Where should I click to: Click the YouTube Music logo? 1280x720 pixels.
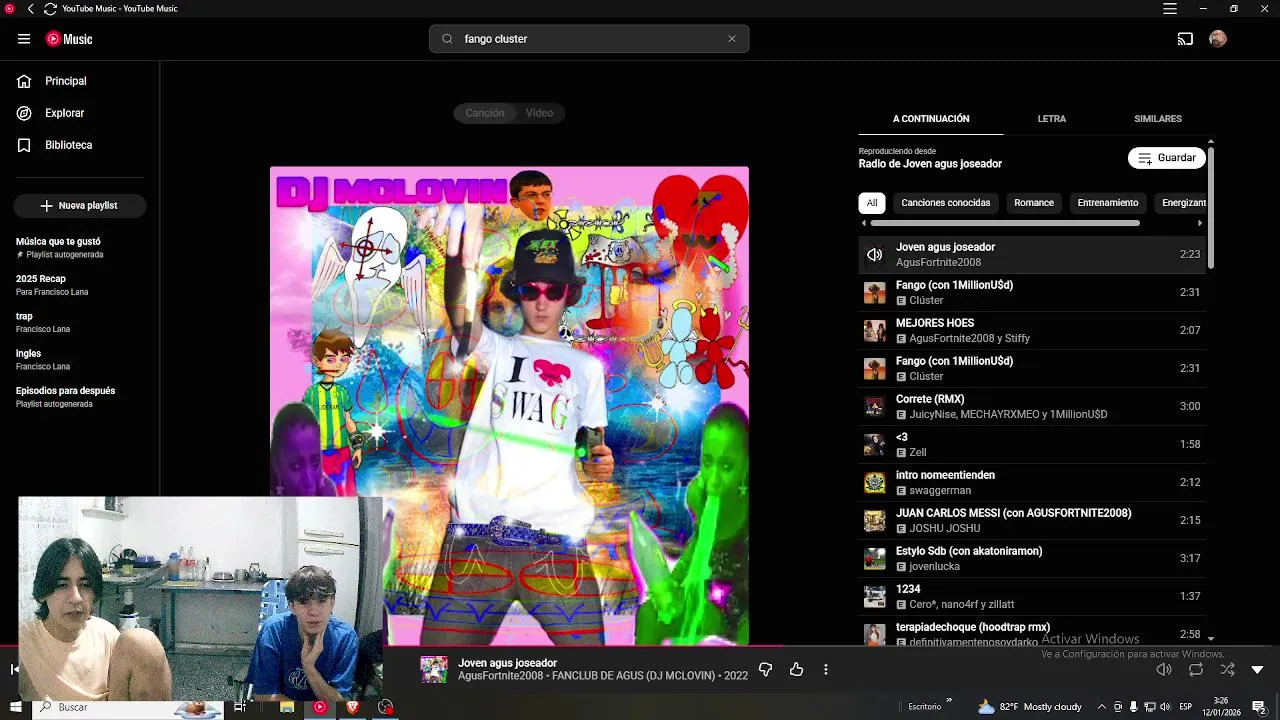(x=69, y=39)
